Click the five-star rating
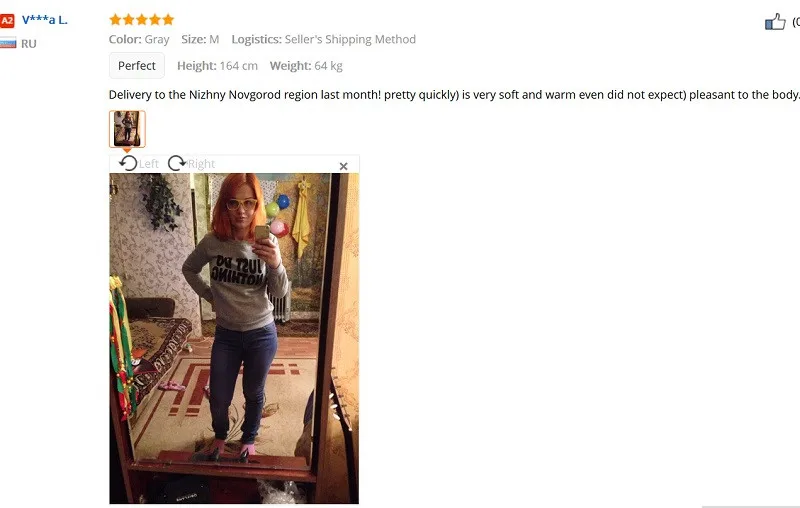Viewport: 800px width, 508px height. [x=142, y=20]
